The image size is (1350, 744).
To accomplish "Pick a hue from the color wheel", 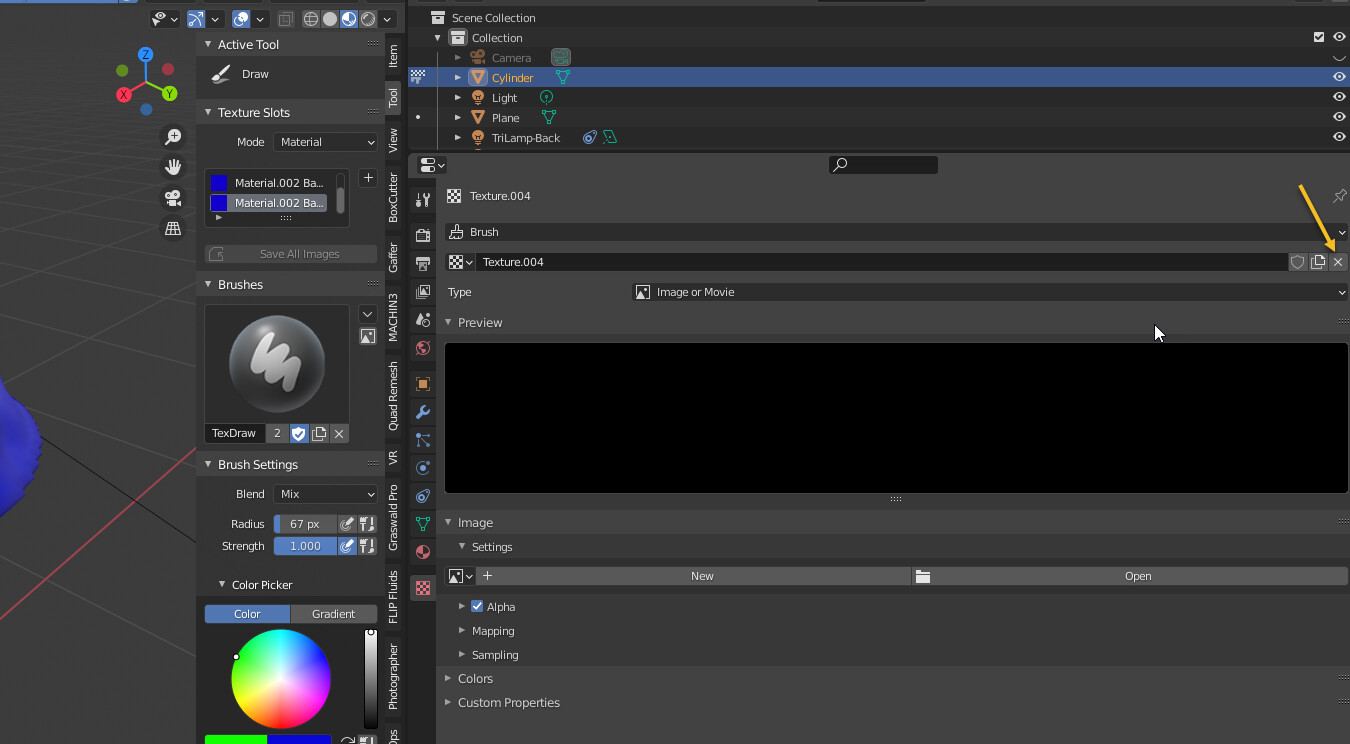I will point(281,678).
